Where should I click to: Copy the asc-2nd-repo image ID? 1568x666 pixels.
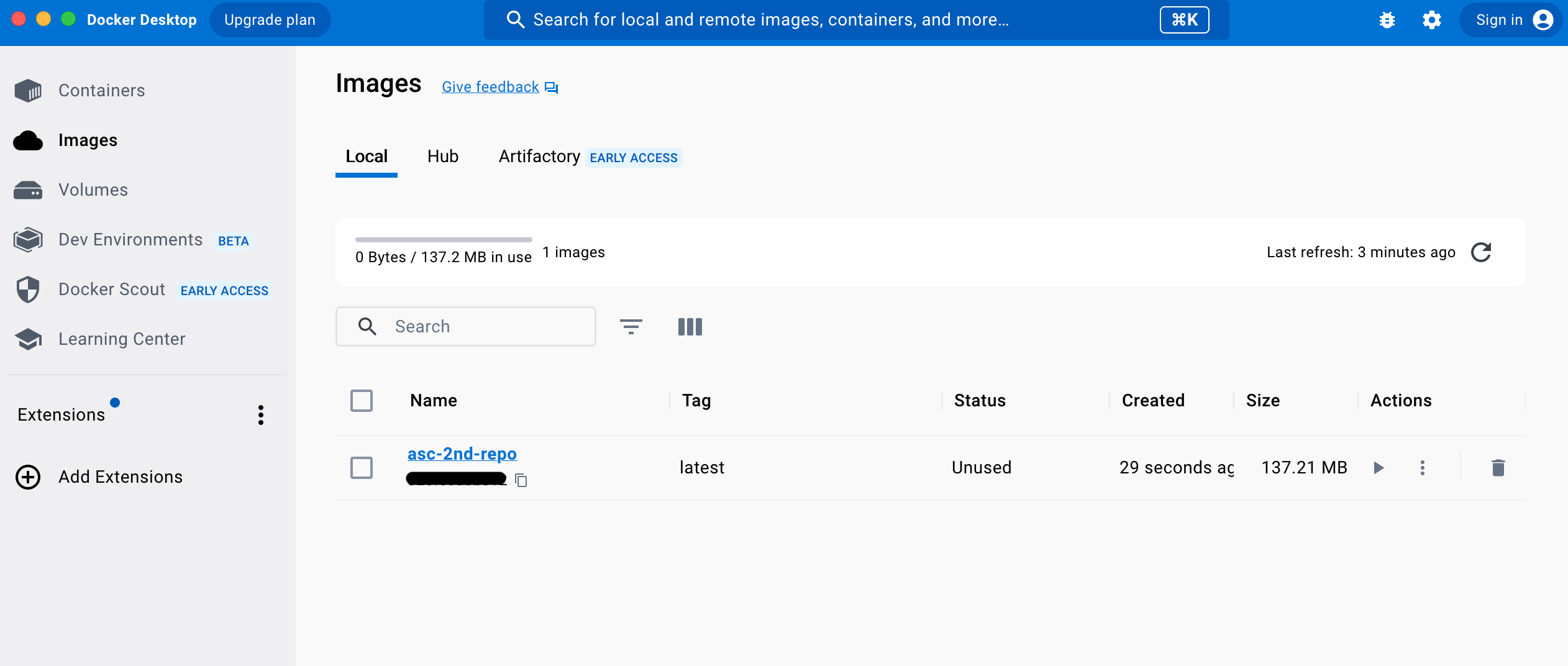tap(521, 480)
